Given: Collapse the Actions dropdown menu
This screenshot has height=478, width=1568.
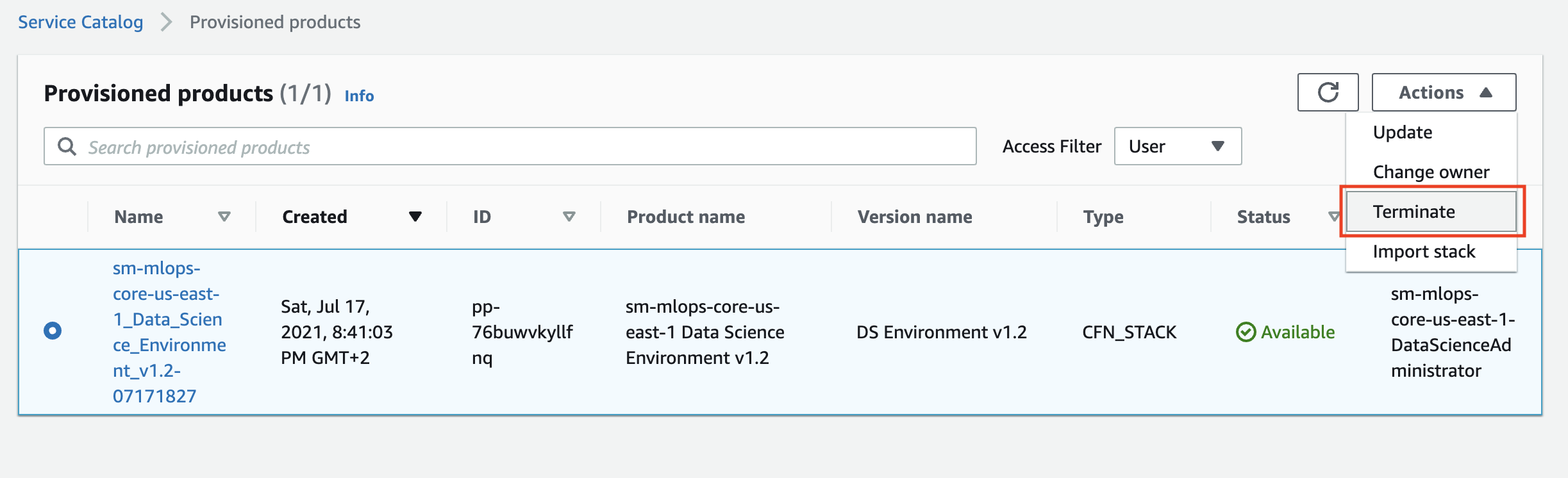Looking at the screenshot, I should [1444, 92].
